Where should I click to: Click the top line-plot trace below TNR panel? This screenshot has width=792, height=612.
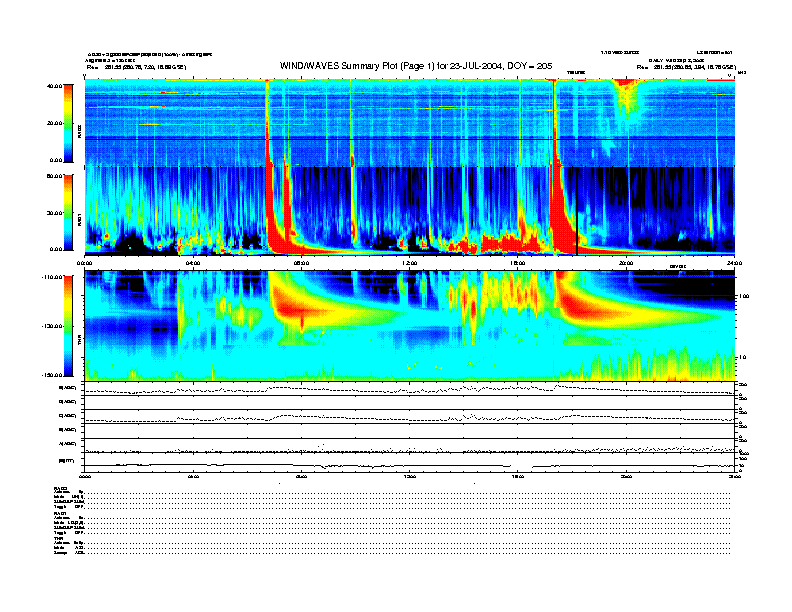pyautogui.click(x=409, y=388)
